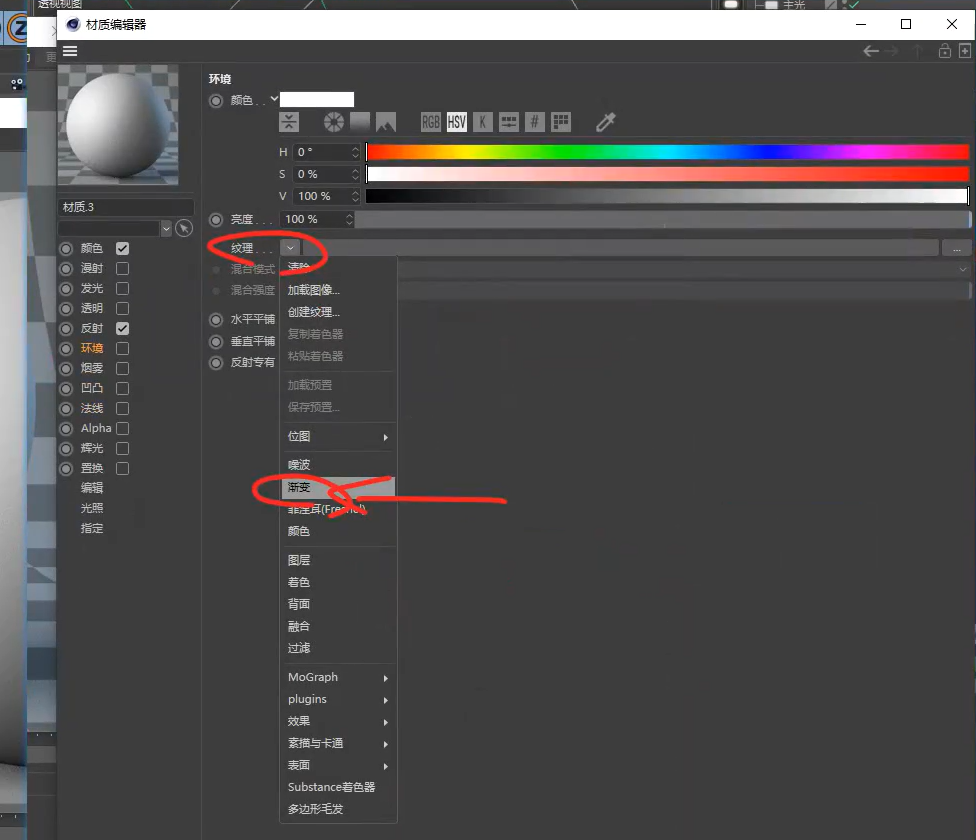976x840 pixels.
Task: Toggle the hex color (#) mode
Action: [x=535, y=122]
